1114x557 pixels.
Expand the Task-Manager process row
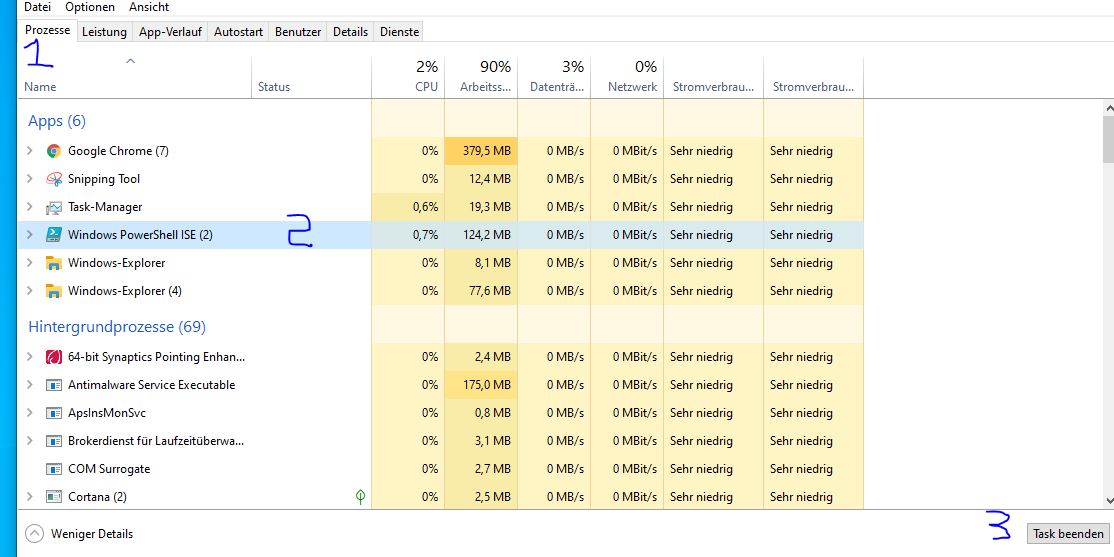pos(29,207)
